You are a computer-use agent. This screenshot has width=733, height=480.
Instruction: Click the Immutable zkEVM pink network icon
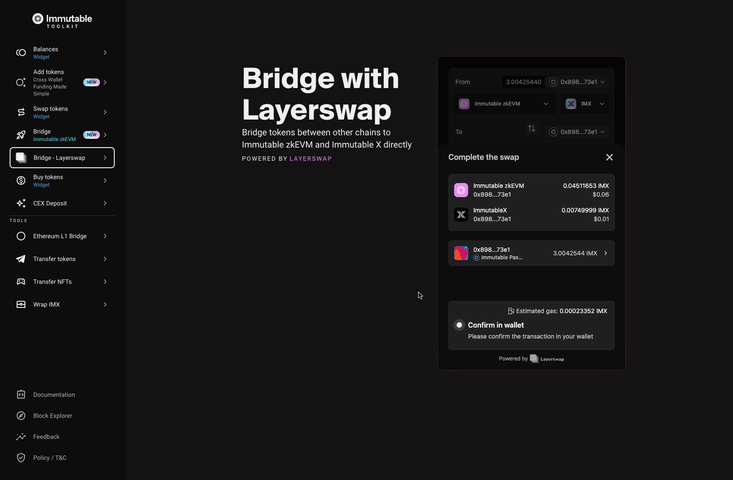pos(461,190)
